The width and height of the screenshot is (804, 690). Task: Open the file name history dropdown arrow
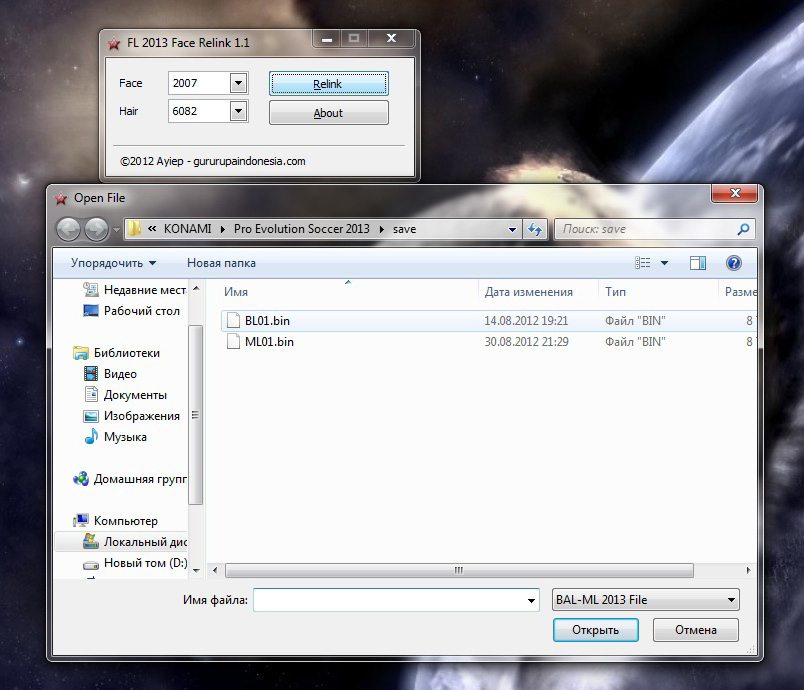click(x=532, y=600)
